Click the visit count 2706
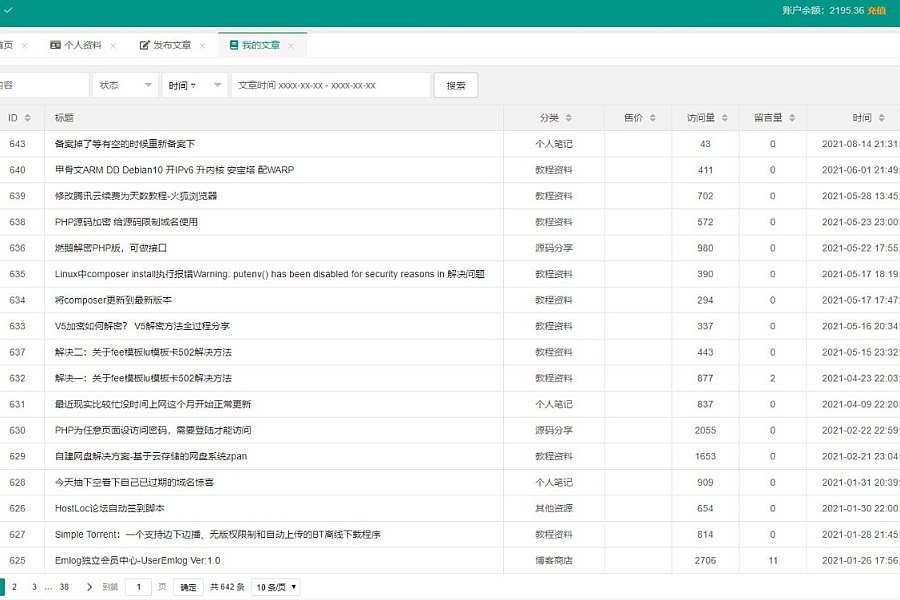Screen dimensions: 900x600 (x=705, y=560)
